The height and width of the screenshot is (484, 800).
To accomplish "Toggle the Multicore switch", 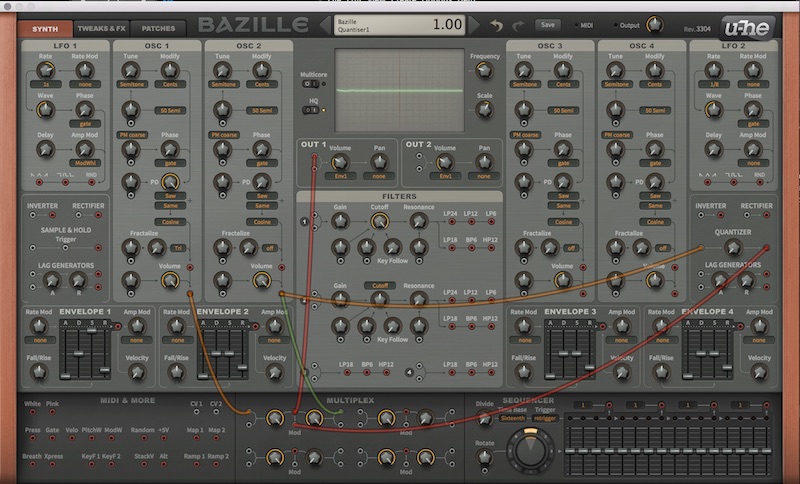I will point(311,84).
